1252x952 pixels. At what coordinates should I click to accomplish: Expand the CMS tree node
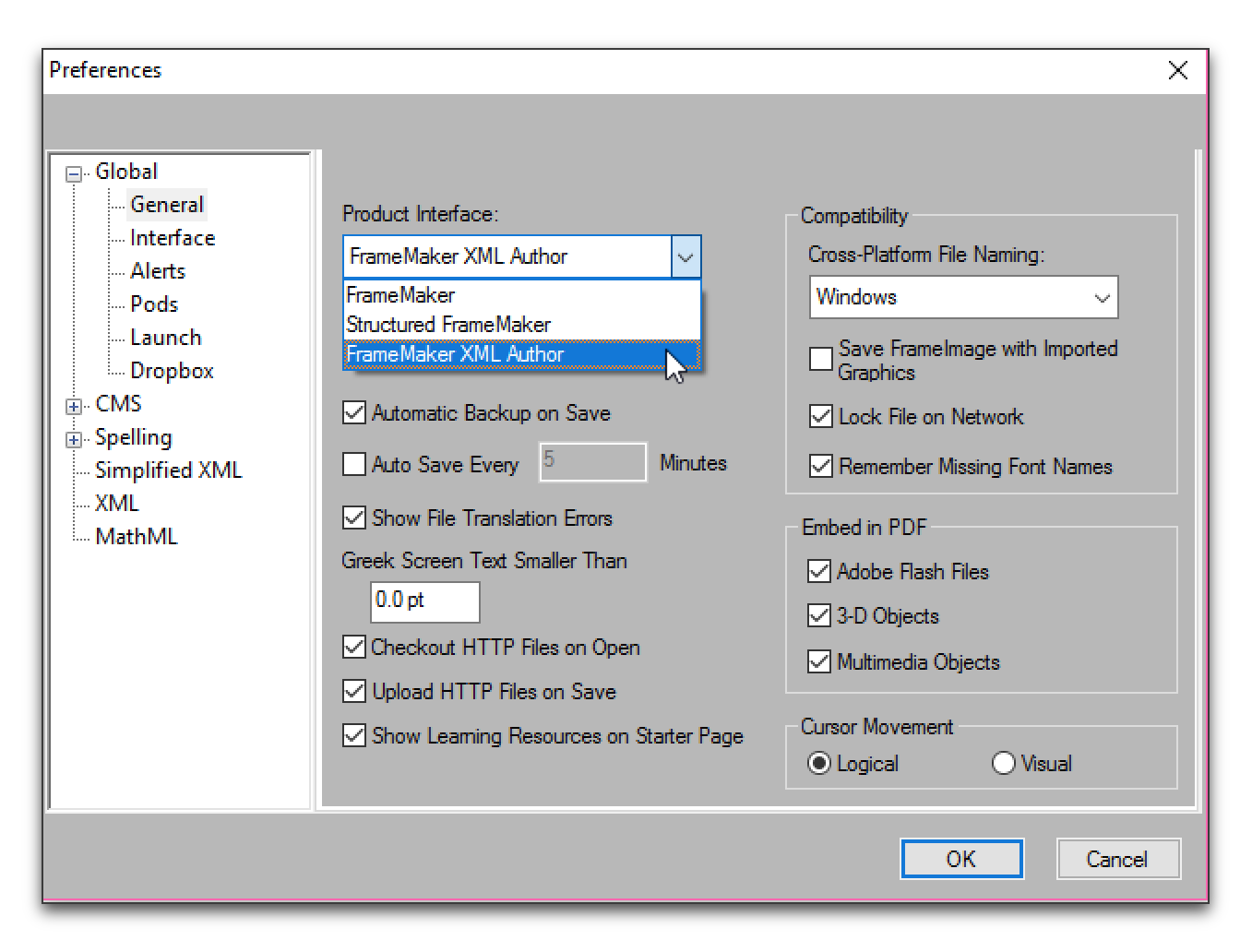(74, 406)
